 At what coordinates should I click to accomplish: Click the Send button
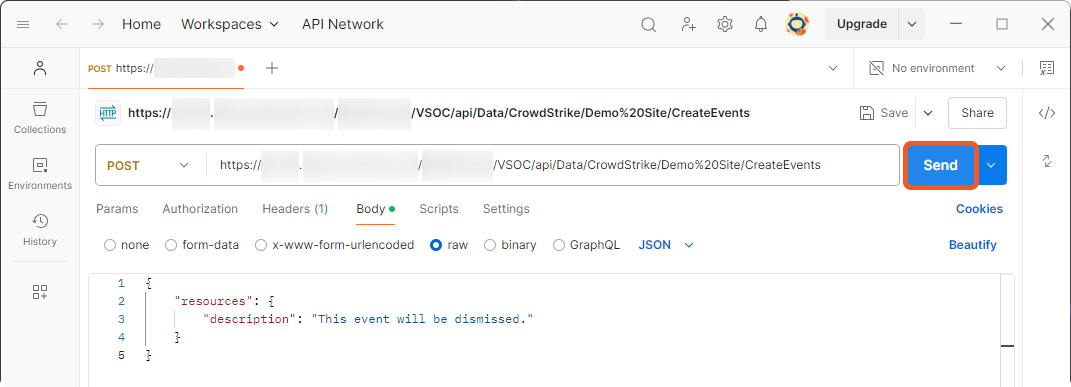941,165
